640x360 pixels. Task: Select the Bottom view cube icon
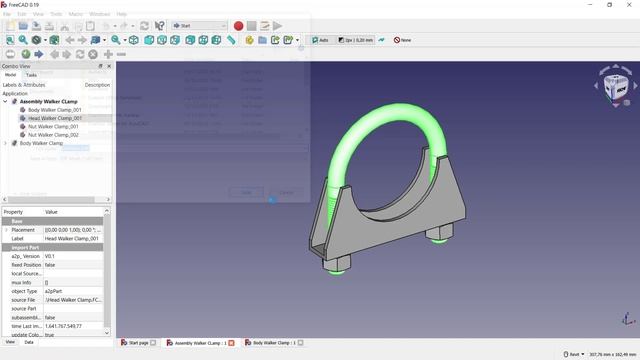pos(203,40)
